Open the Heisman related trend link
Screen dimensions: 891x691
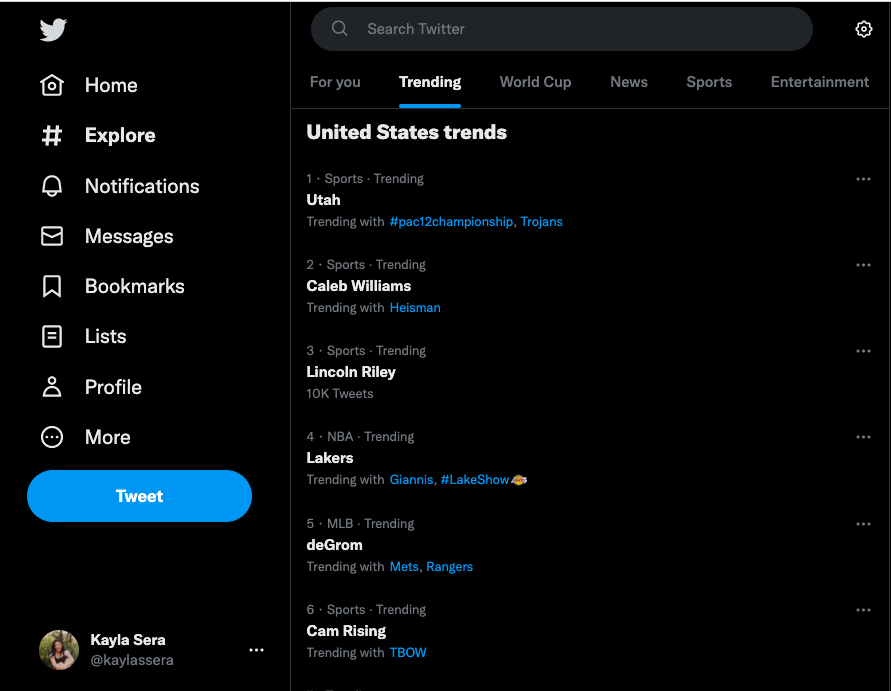[x=415, y=307]
